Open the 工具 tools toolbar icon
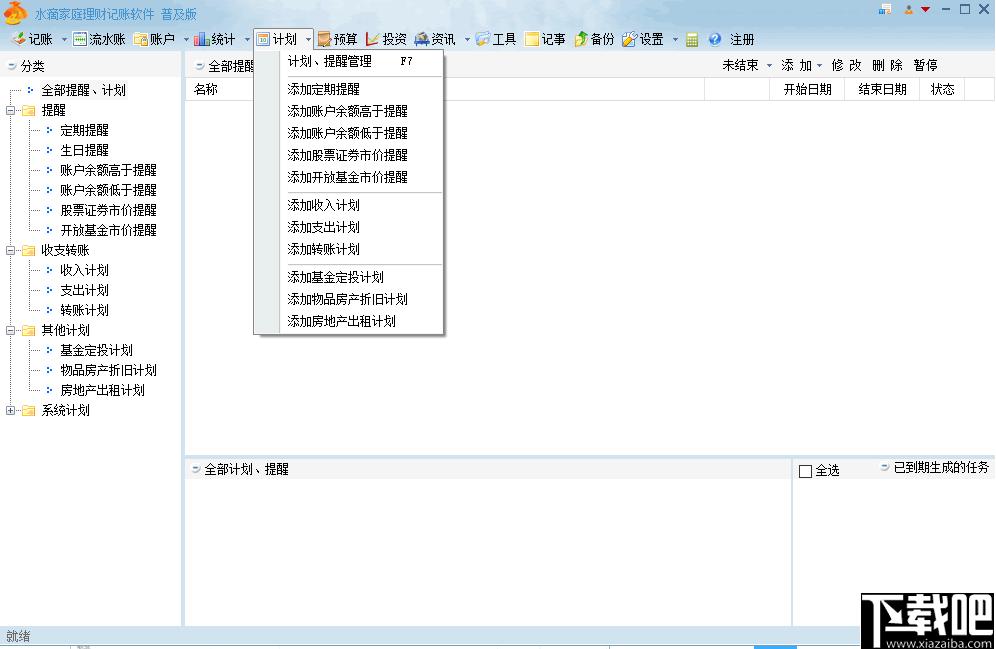The width and height of the screenshot is (996, 649). pos(482,39)
